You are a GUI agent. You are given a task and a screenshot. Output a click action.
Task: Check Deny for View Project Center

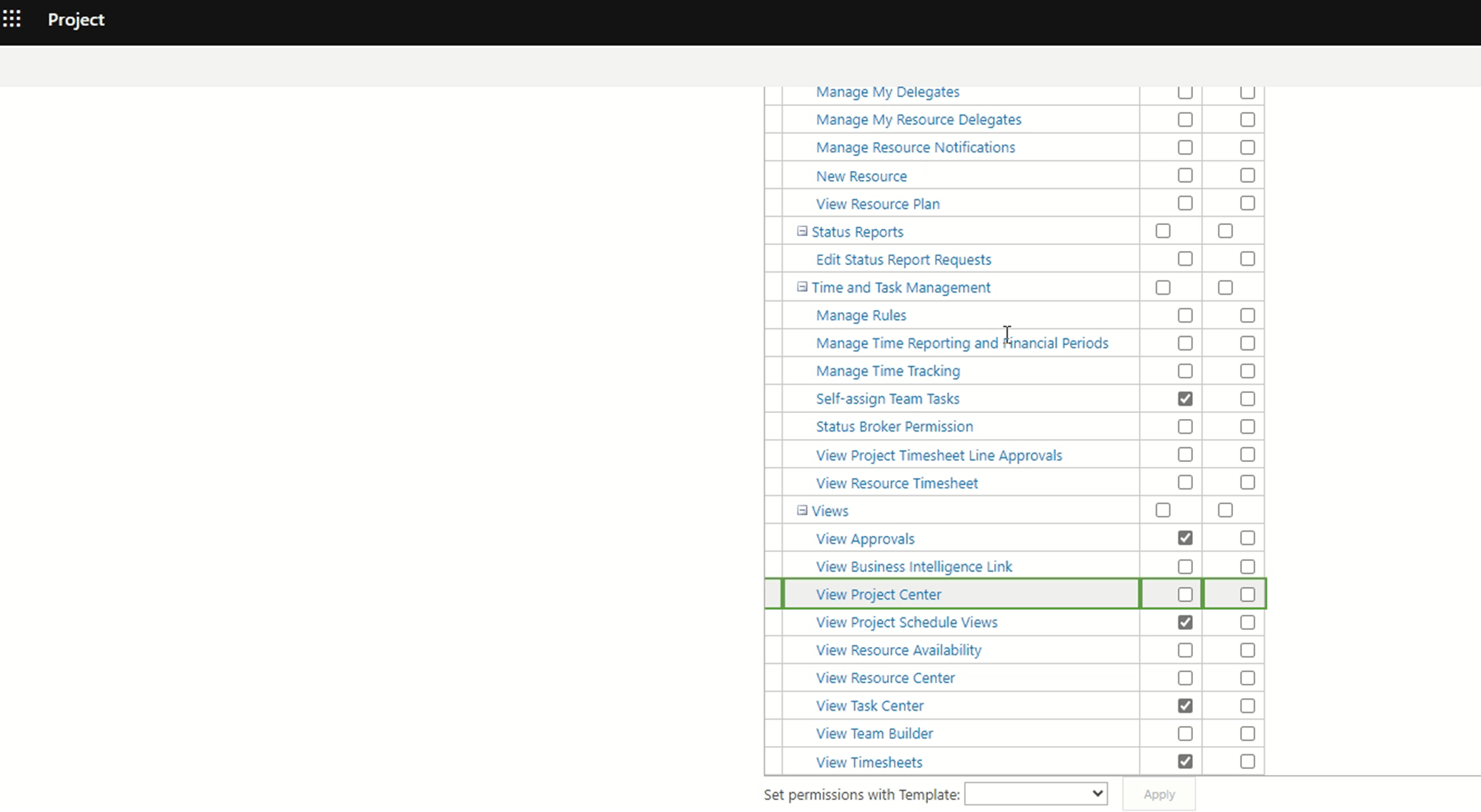point(1248,594)
